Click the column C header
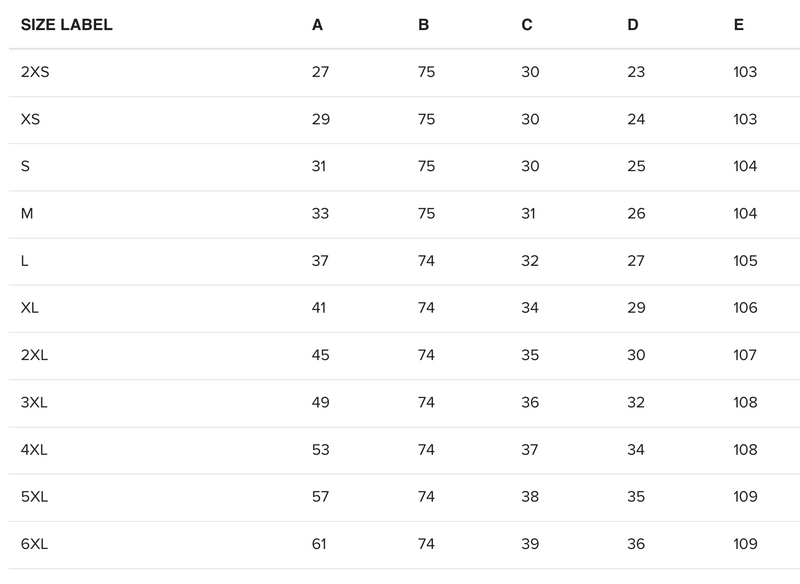 (527, 25)
